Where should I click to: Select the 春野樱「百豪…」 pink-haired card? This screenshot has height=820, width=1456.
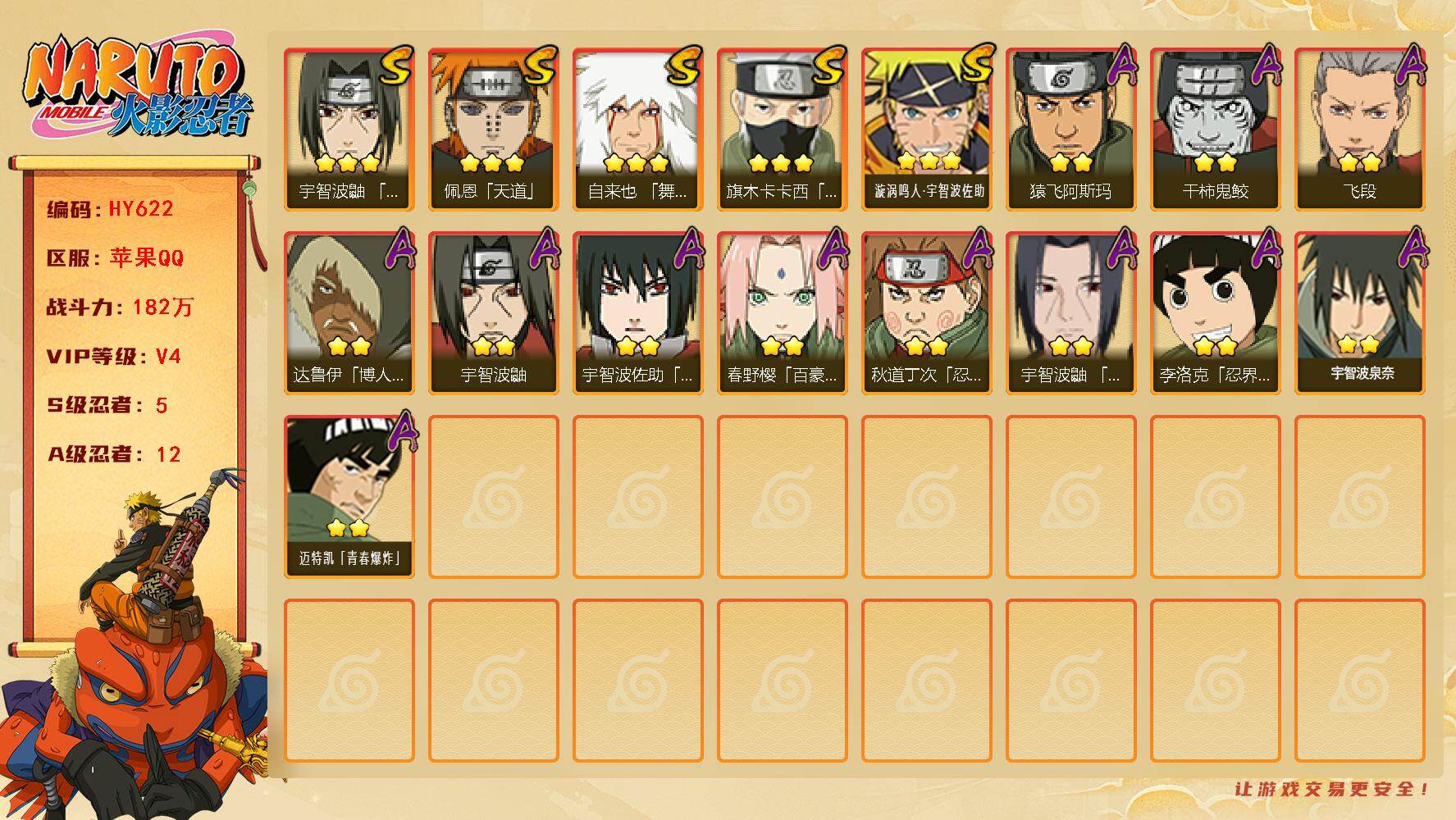(782, 313)
